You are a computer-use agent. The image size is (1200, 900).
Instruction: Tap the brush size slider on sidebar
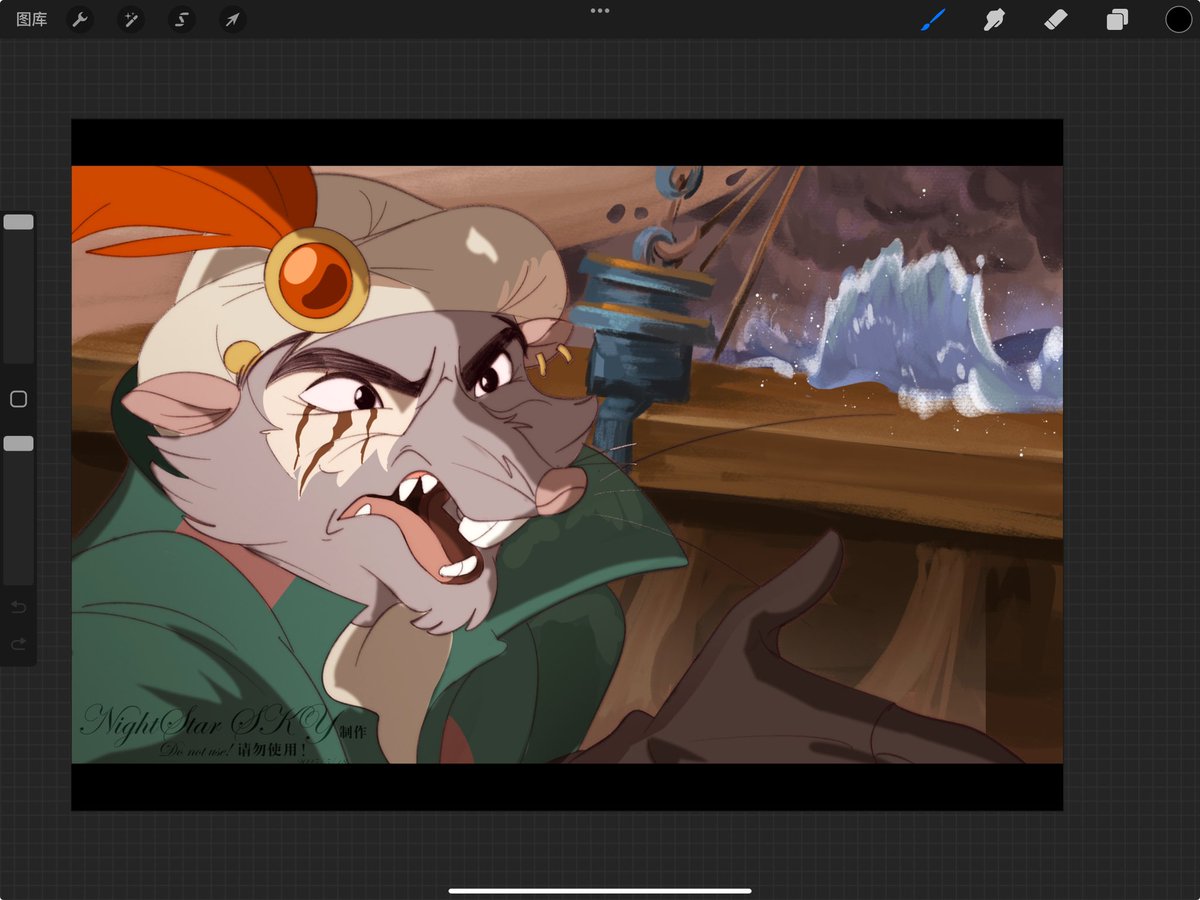click(18, 221)
